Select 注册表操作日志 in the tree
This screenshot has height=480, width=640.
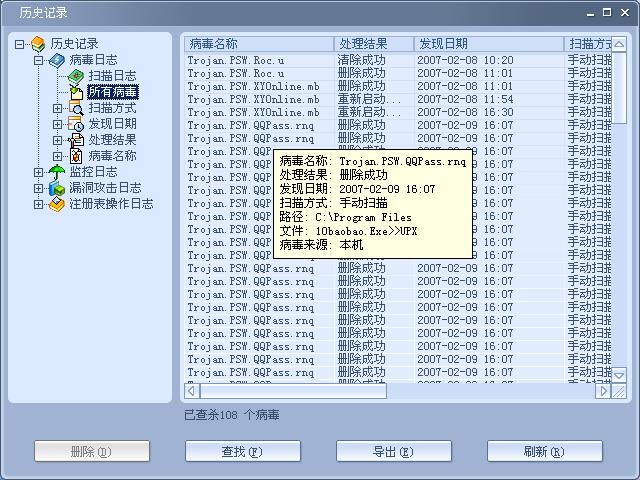(x=111, y=204)
